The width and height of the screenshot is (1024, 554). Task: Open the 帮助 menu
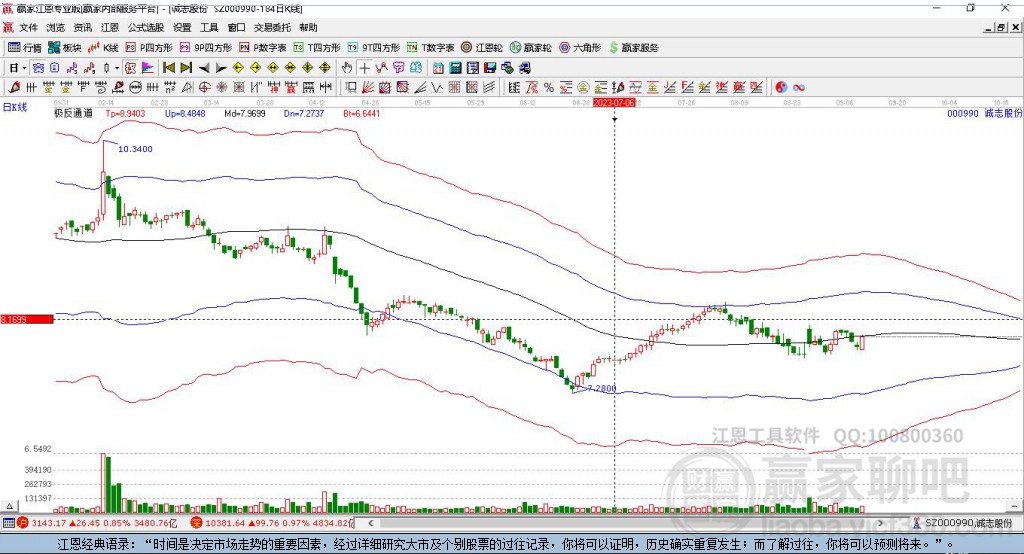click(308, 27)
